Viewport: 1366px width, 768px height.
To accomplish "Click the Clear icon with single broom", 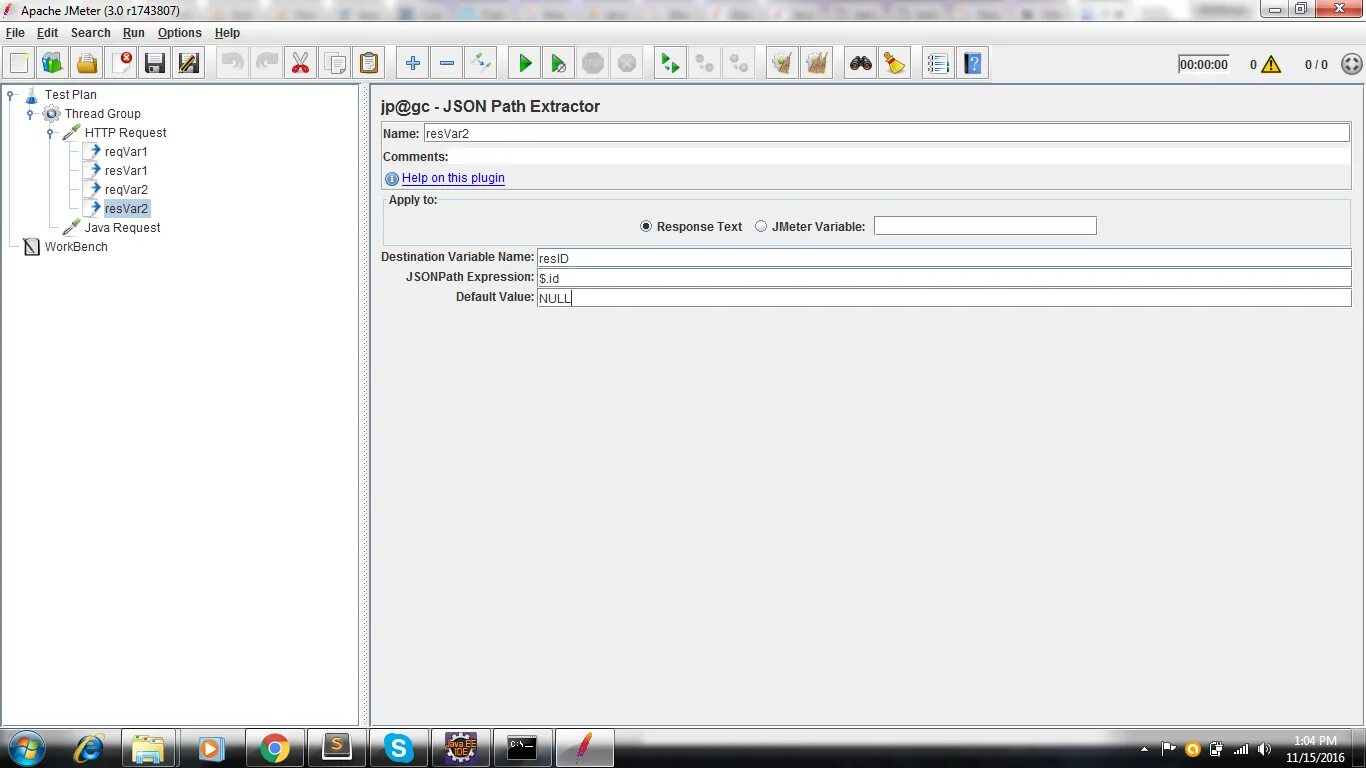I will (x=783, y=64).
